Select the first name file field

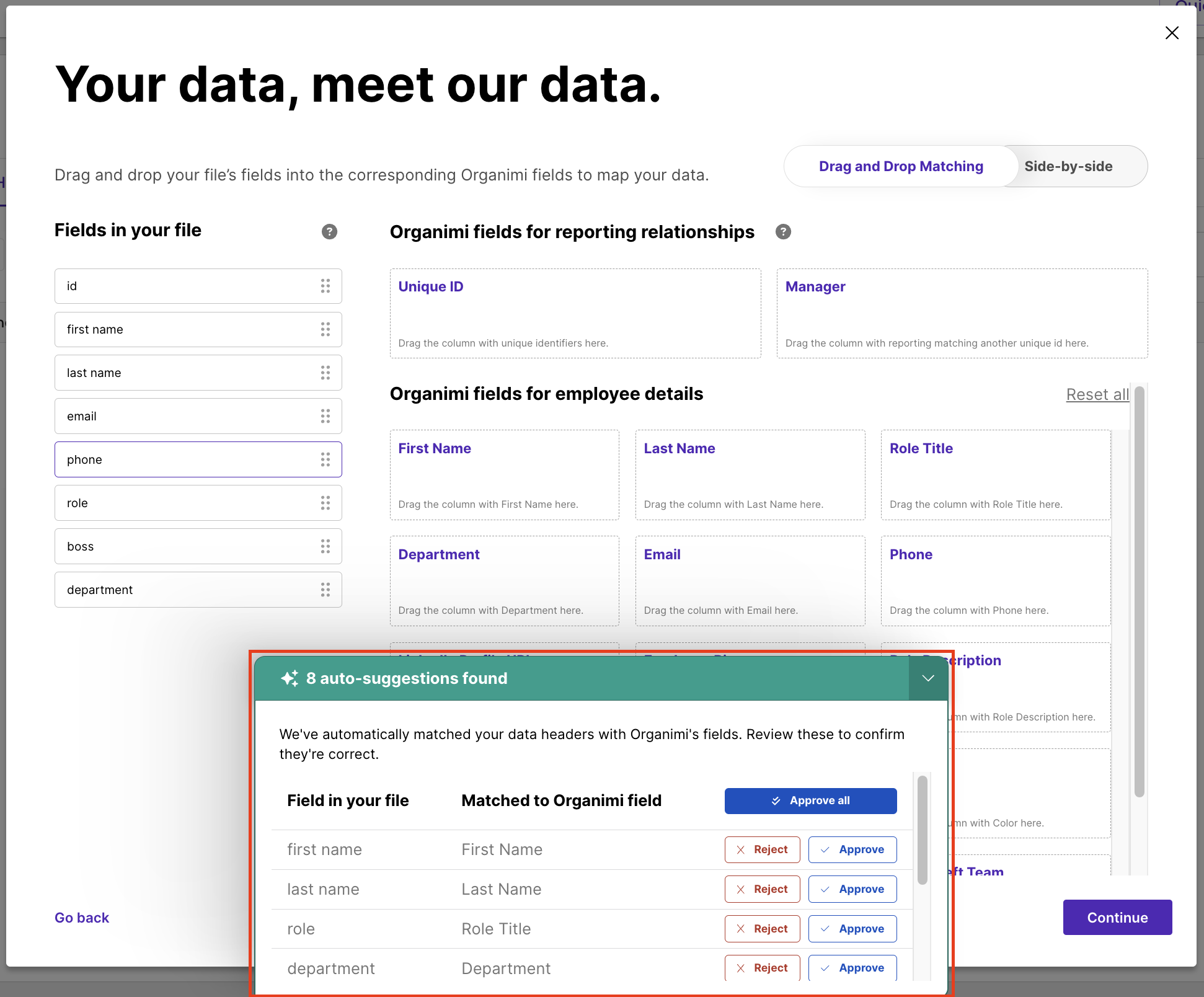pos(198,329)
